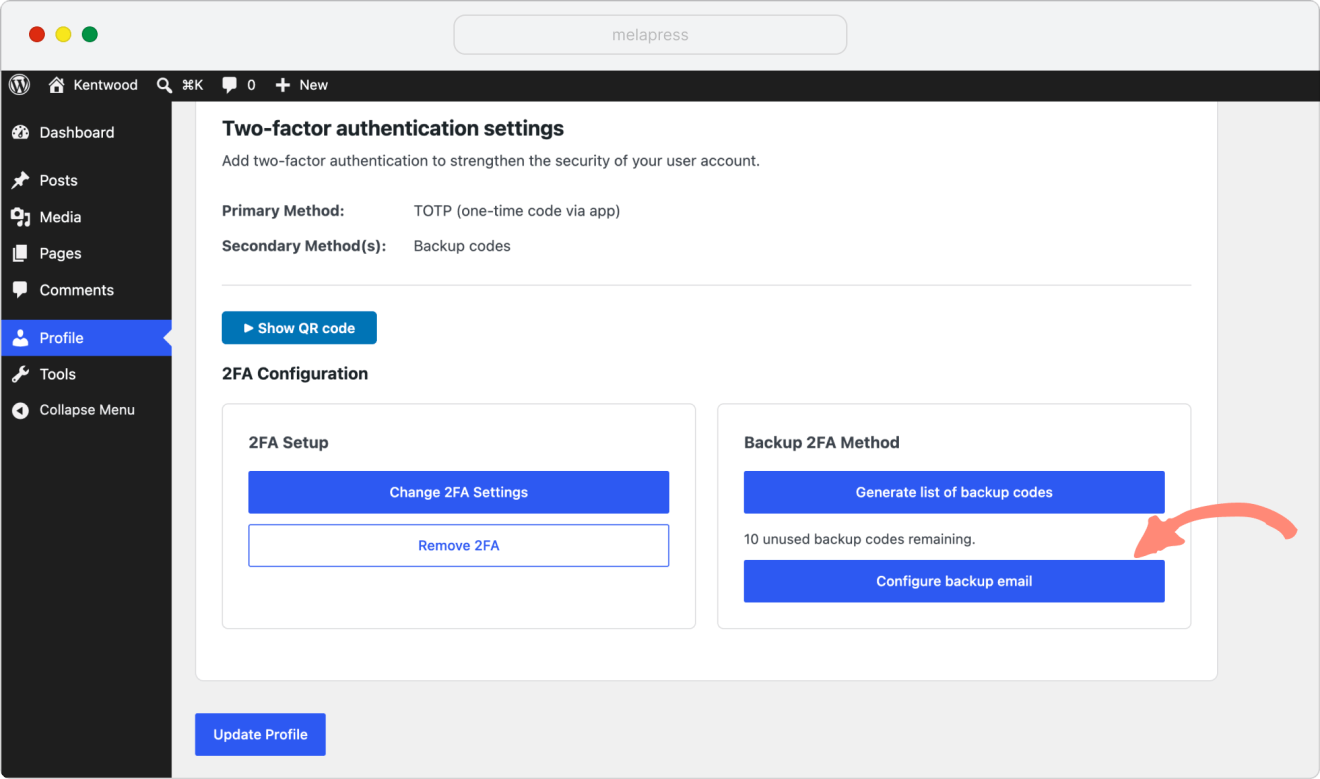The width and height of the screenshot is (1320, 779).
Task: Click the Dashboard gauge icon
Action: pos(20,132)
